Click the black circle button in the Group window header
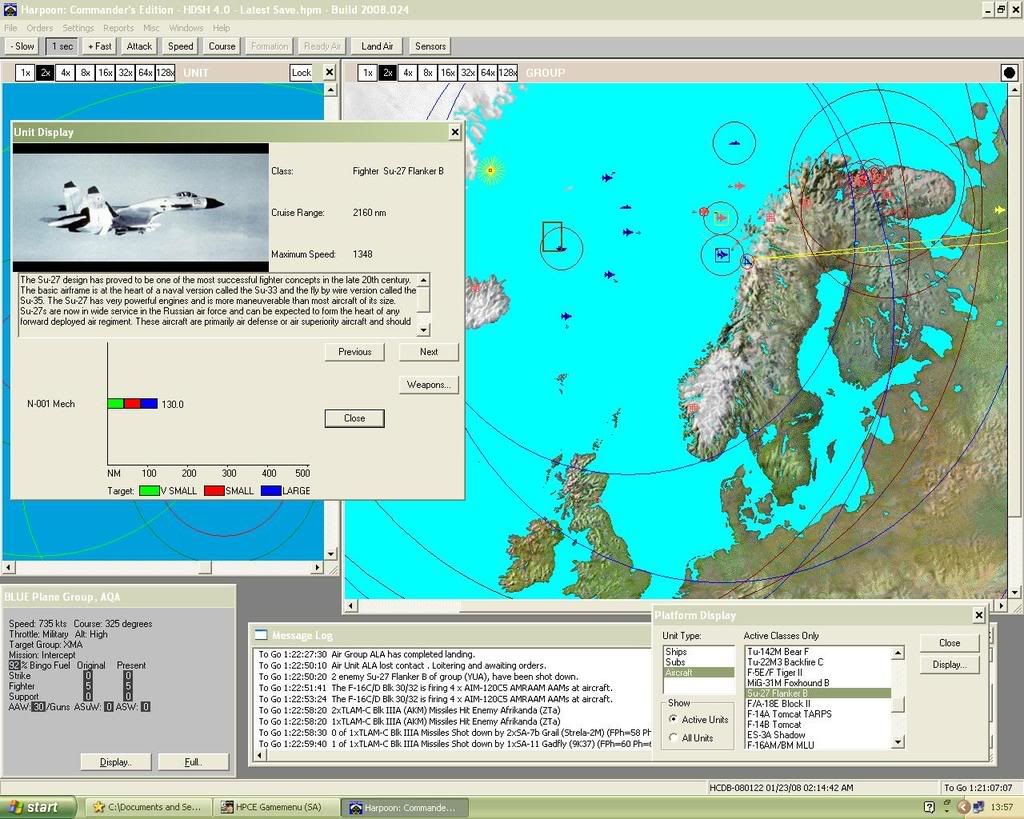Screen dimensions: 1024x819 (x=1009, y=72)
